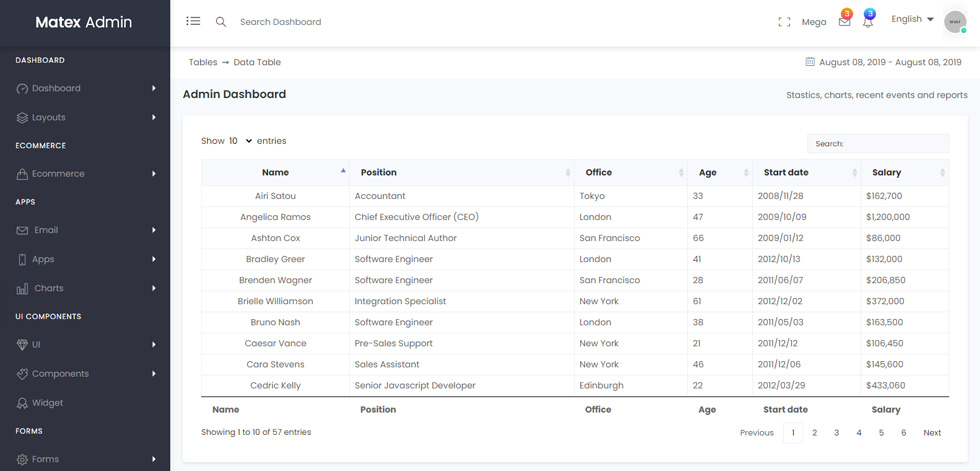Sort table by Start date arrows

tap(854, 172)
